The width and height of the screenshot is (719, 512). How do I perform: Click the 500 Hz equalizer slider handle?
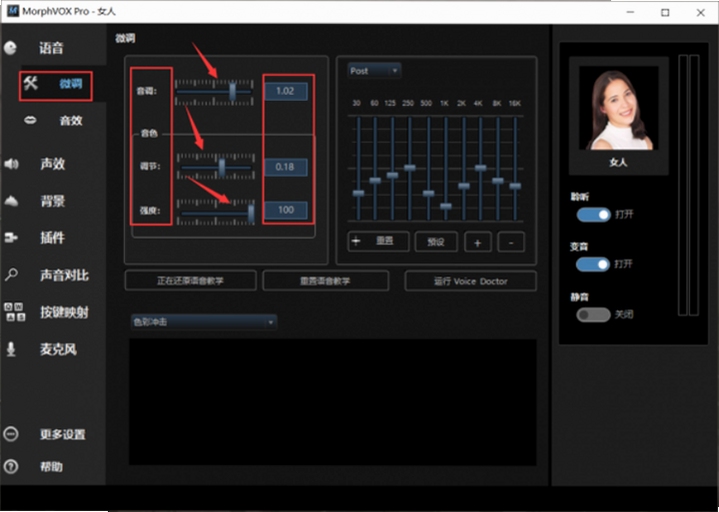[428, 193]
